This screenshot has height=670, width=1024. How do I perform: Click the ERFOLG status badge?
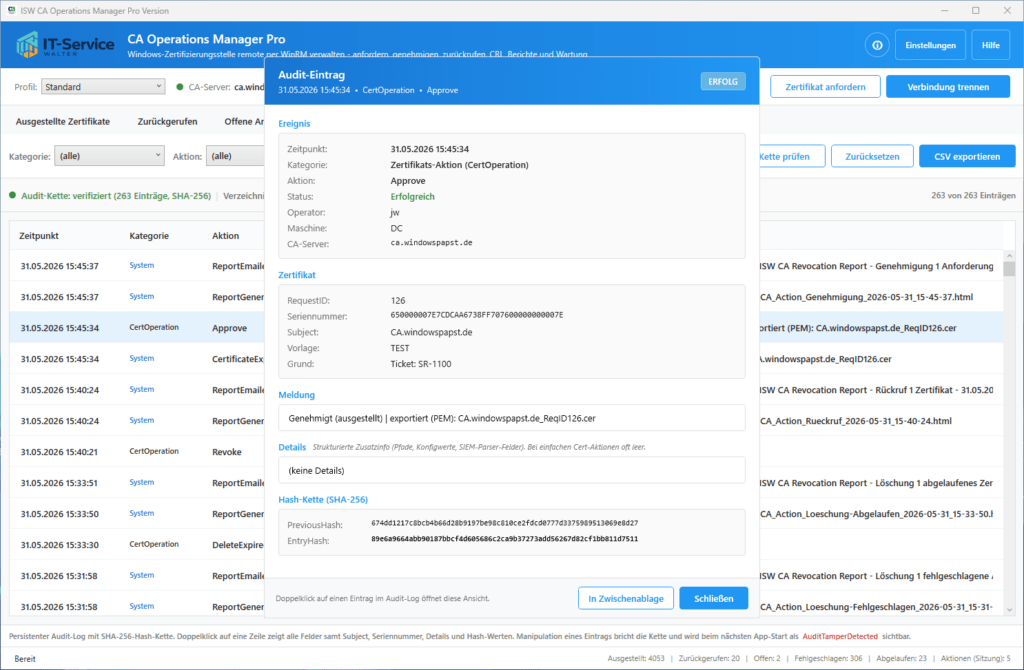723,82
